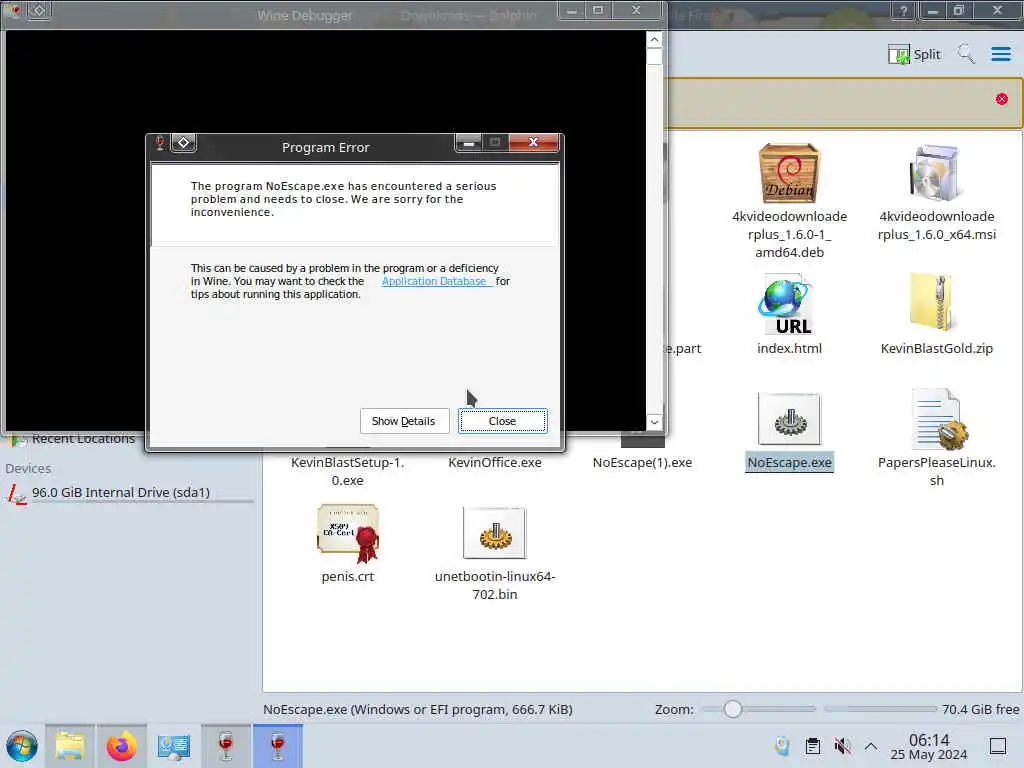Click the NoEscape(1).exe file name
1024x768 pixels.
coord(643,462)
